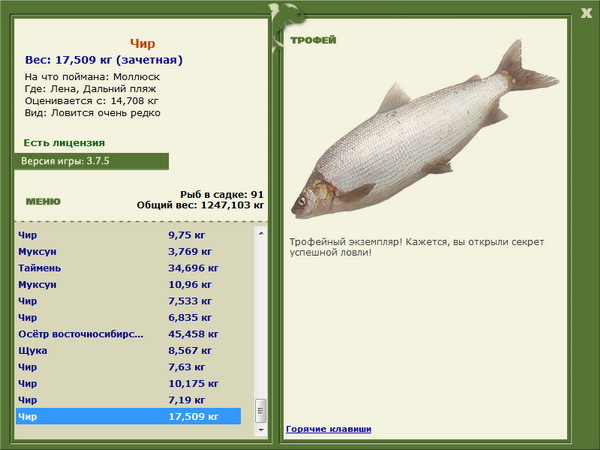Select the Чир 10,175 кг entry
This screenshot has width=600, height=450.
(128, 383)
